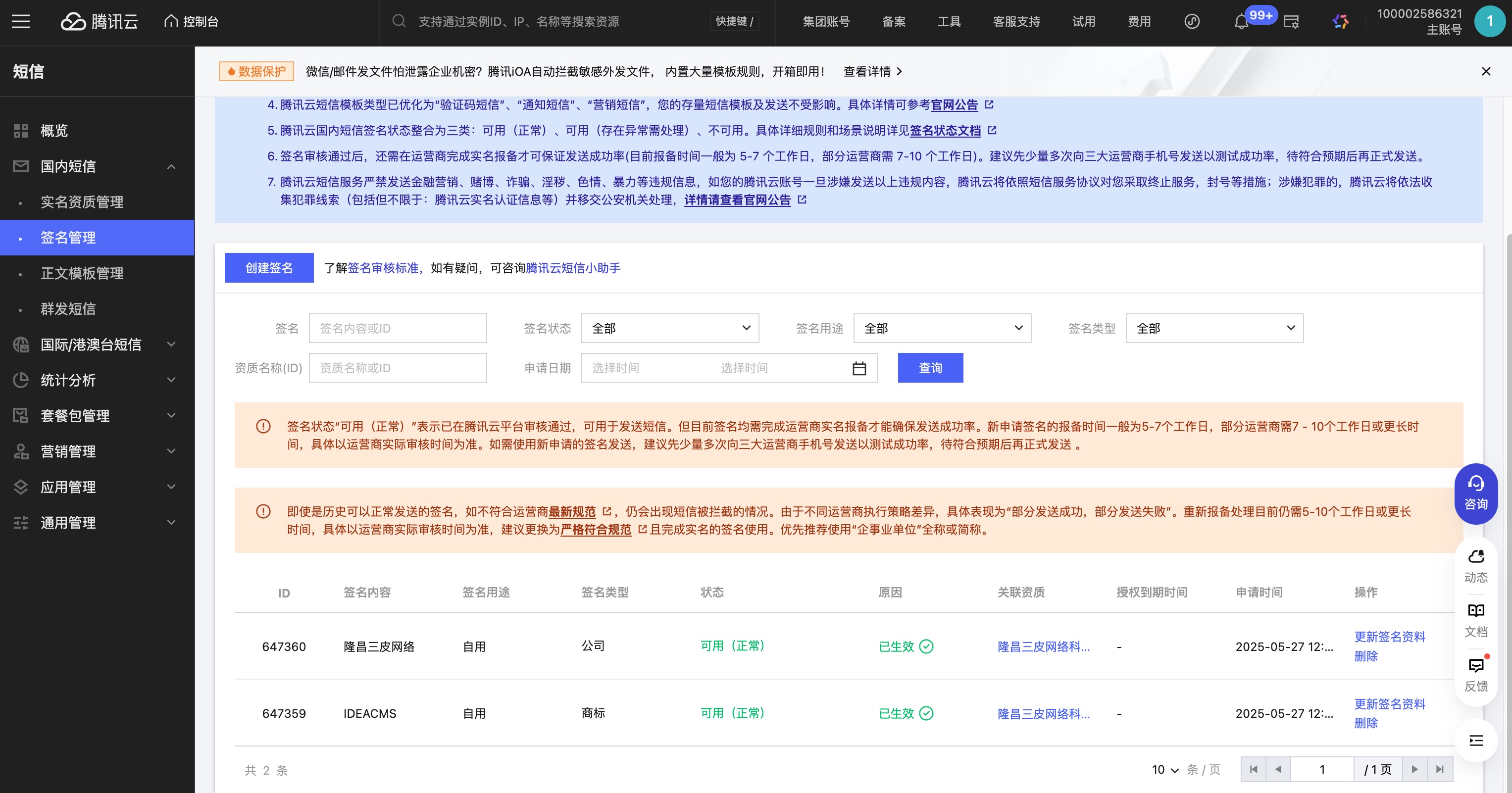Click the 创建签名 button
Viewport: 1512px width, 793px height.
(x=269, y=268)
